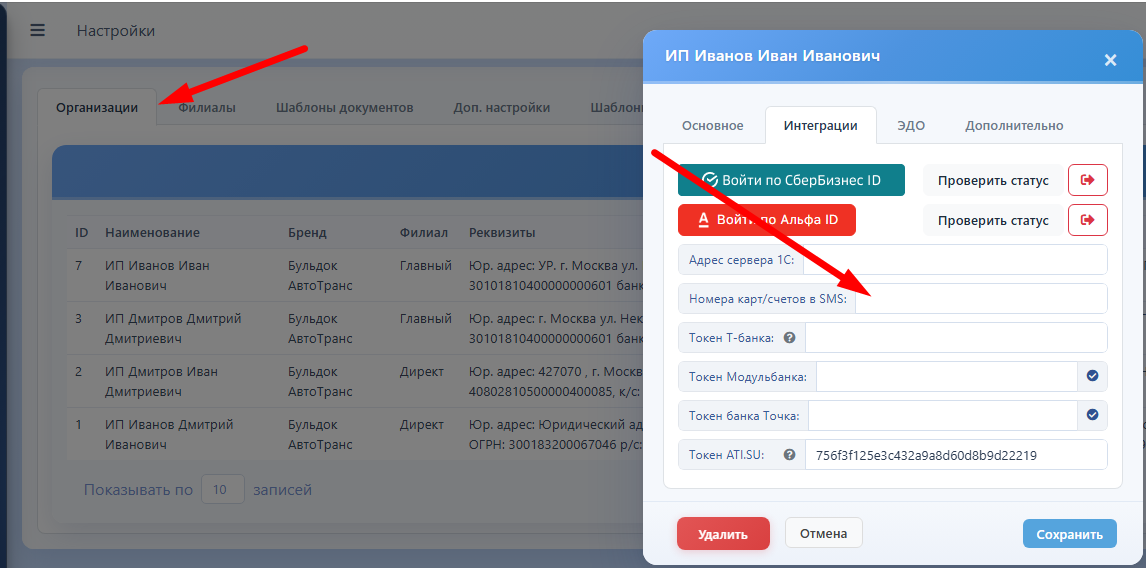Click the Бренд column header
Viewport: 1146px width, 568px height.
tap(307, 232)
